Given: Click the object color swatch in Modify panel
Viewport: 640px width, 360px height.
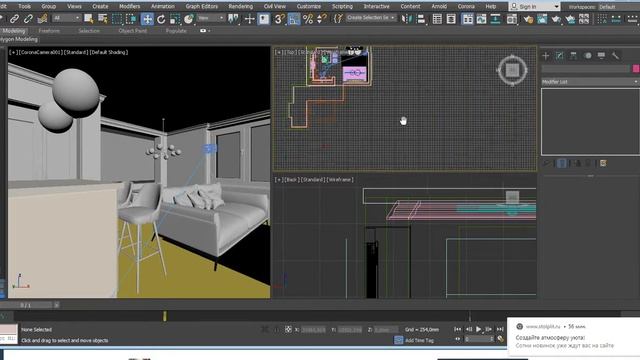Looking at the screenshot, I should click(x=636, y=69).
